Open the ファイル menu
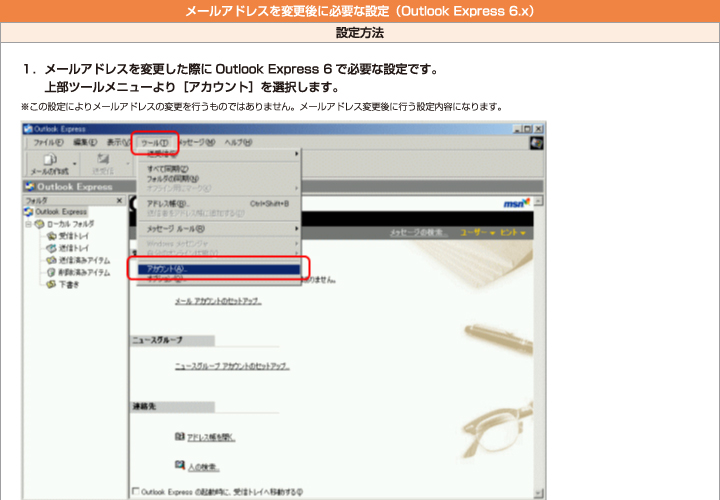The height and width of the screenshot is (500, 720). (x=48, y=143)
